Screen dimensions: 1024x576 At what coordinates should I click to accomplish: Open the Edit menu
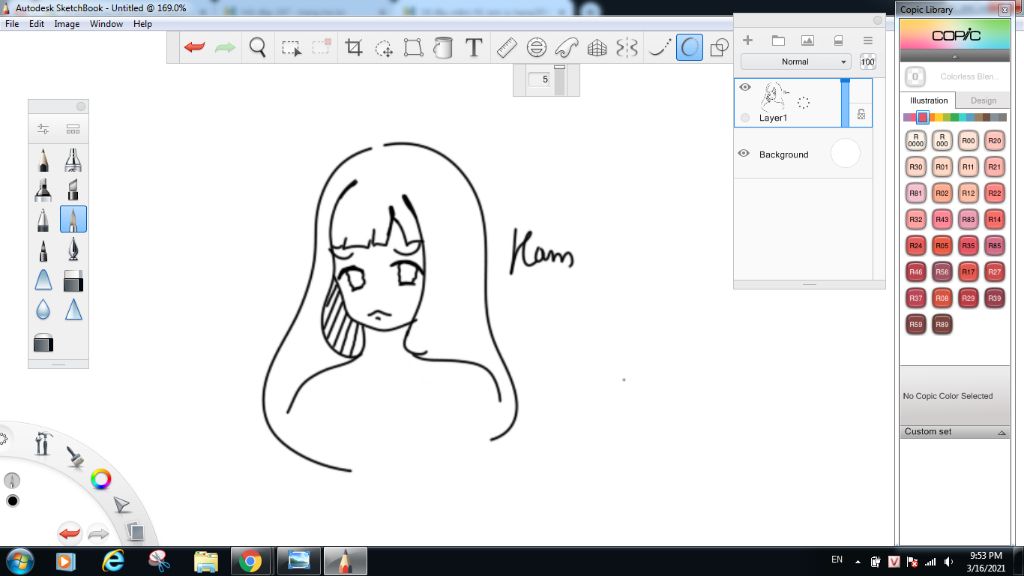37,24
